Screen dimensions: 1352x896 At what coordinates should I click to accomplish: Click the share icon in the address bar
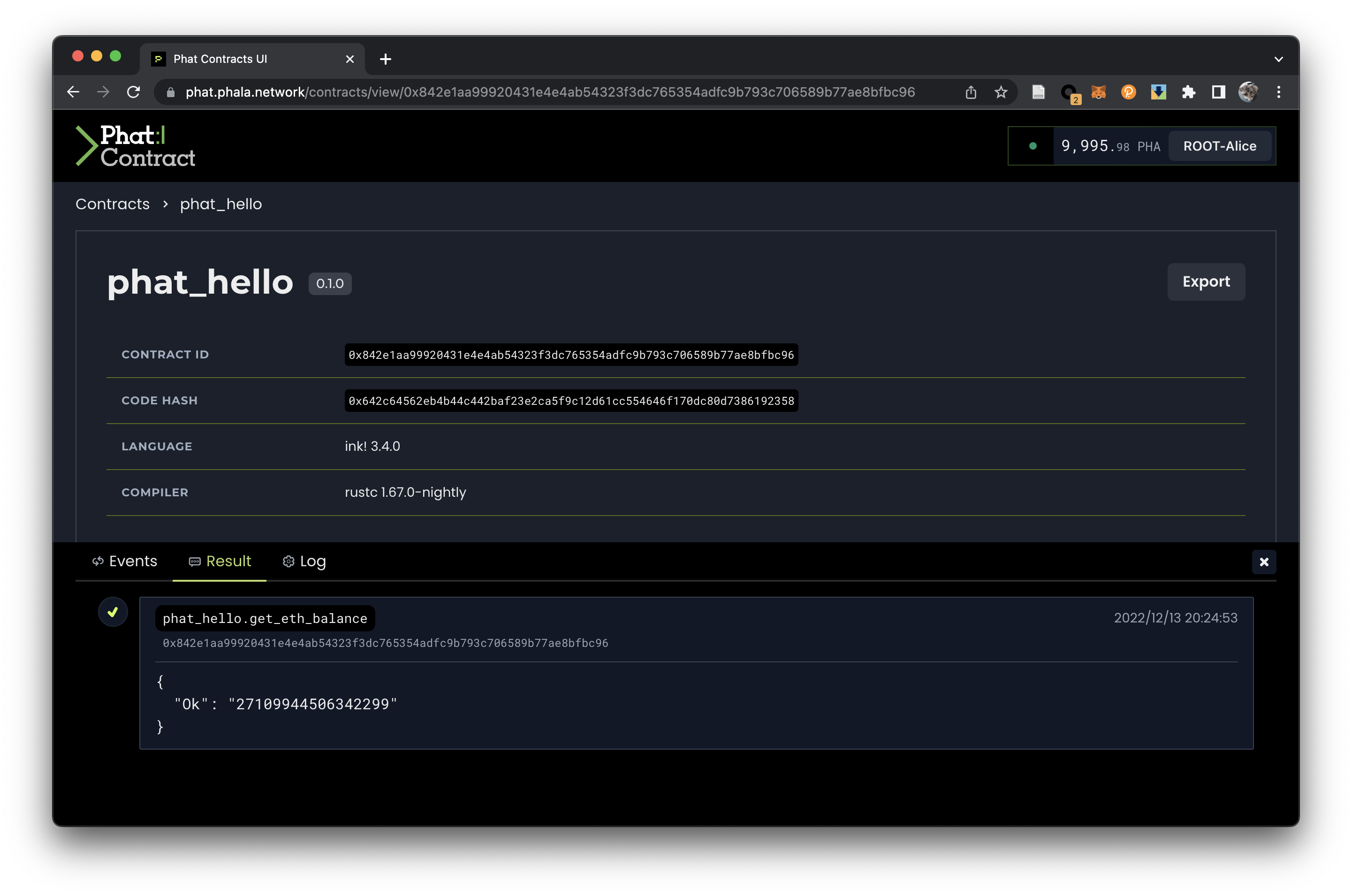[x=970, y=92]
